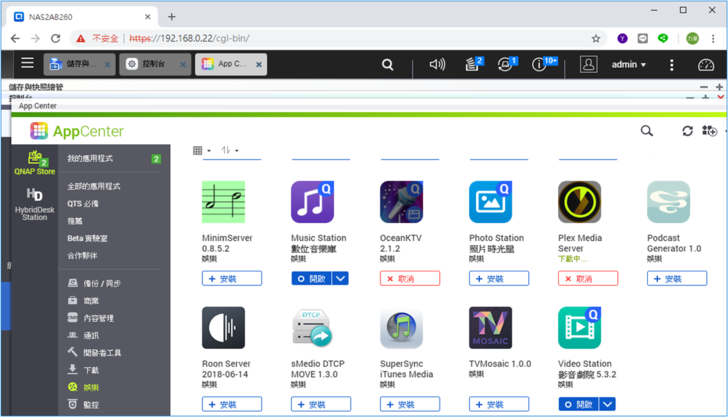Click the Podcast Generator app icon
The width and height of the screenshot is (728, 417).
click(x=669, y=202)
